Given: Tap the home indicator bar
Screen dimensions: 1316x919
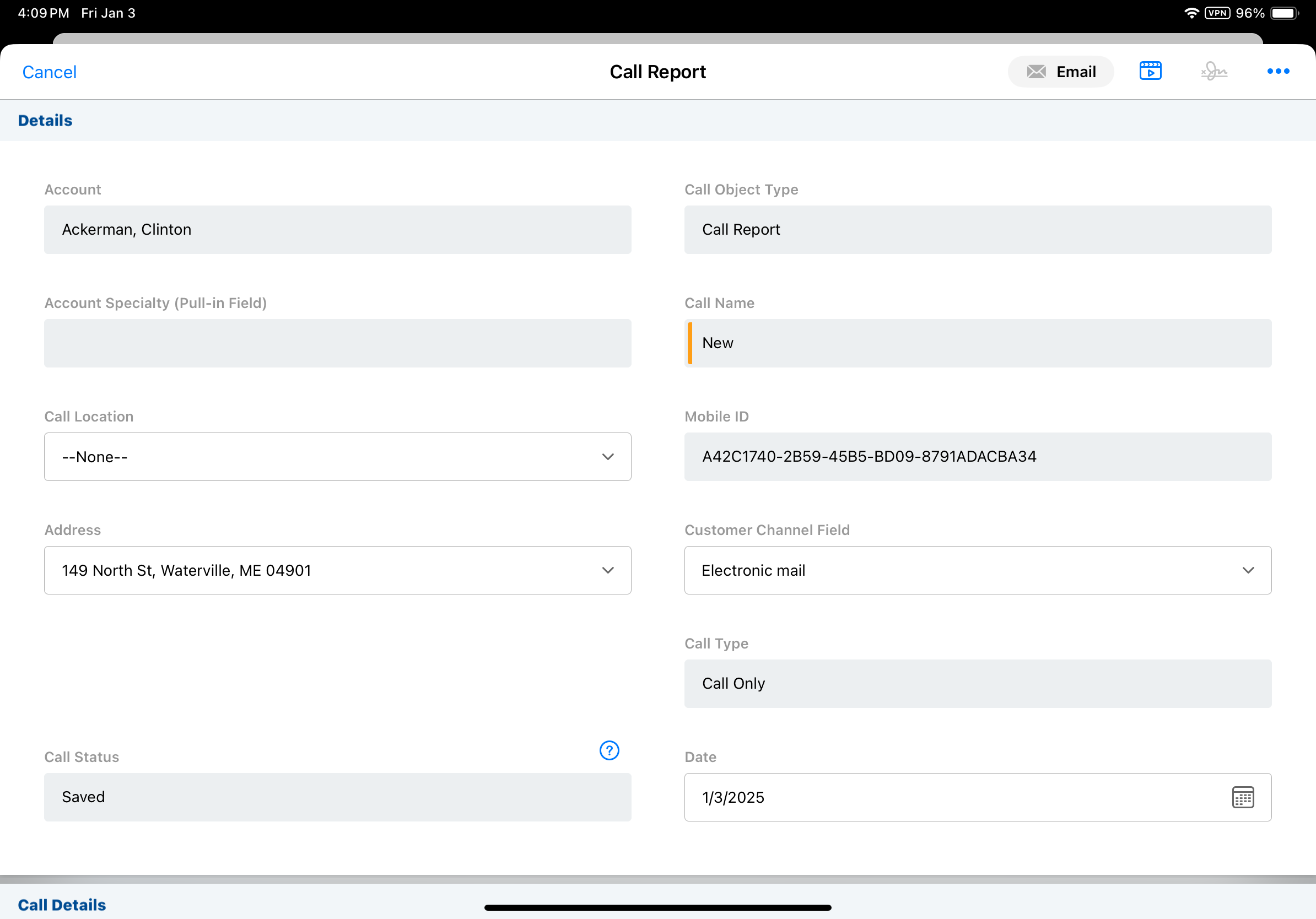Looking at the screenshot, I should click(657, 907).
